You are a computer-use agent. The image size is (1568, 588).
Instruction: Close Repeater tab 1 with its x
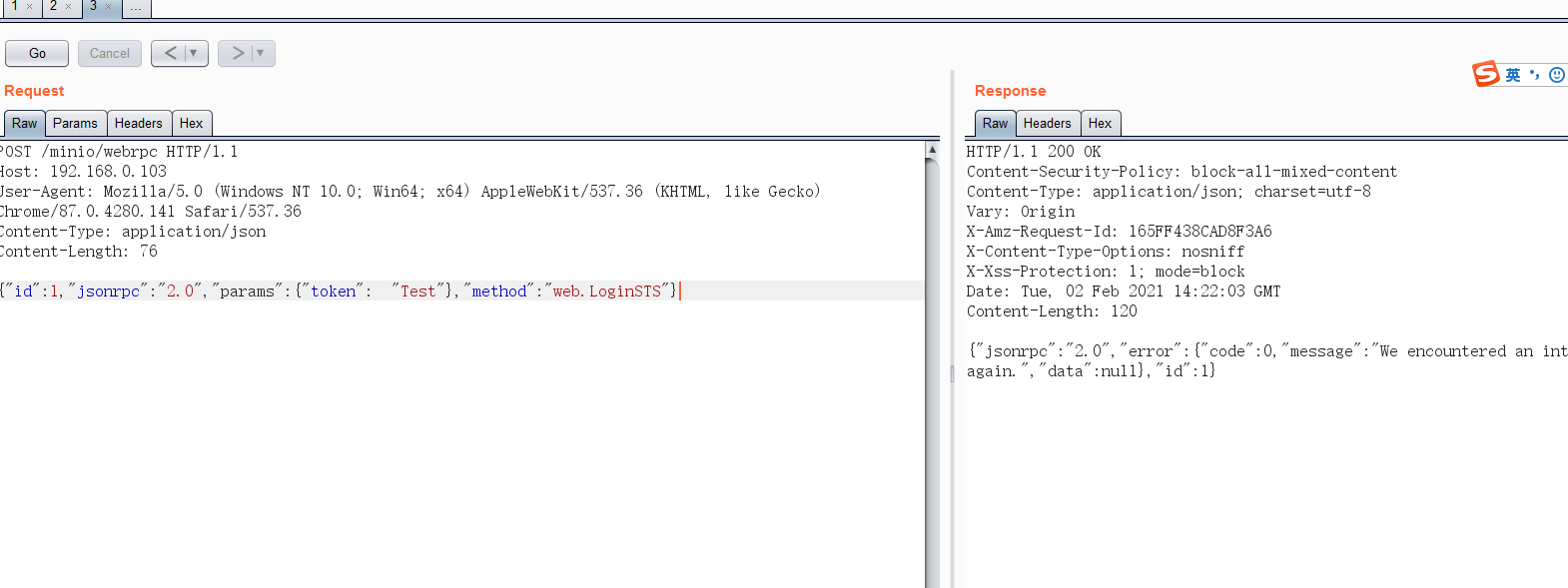(30, 7)
